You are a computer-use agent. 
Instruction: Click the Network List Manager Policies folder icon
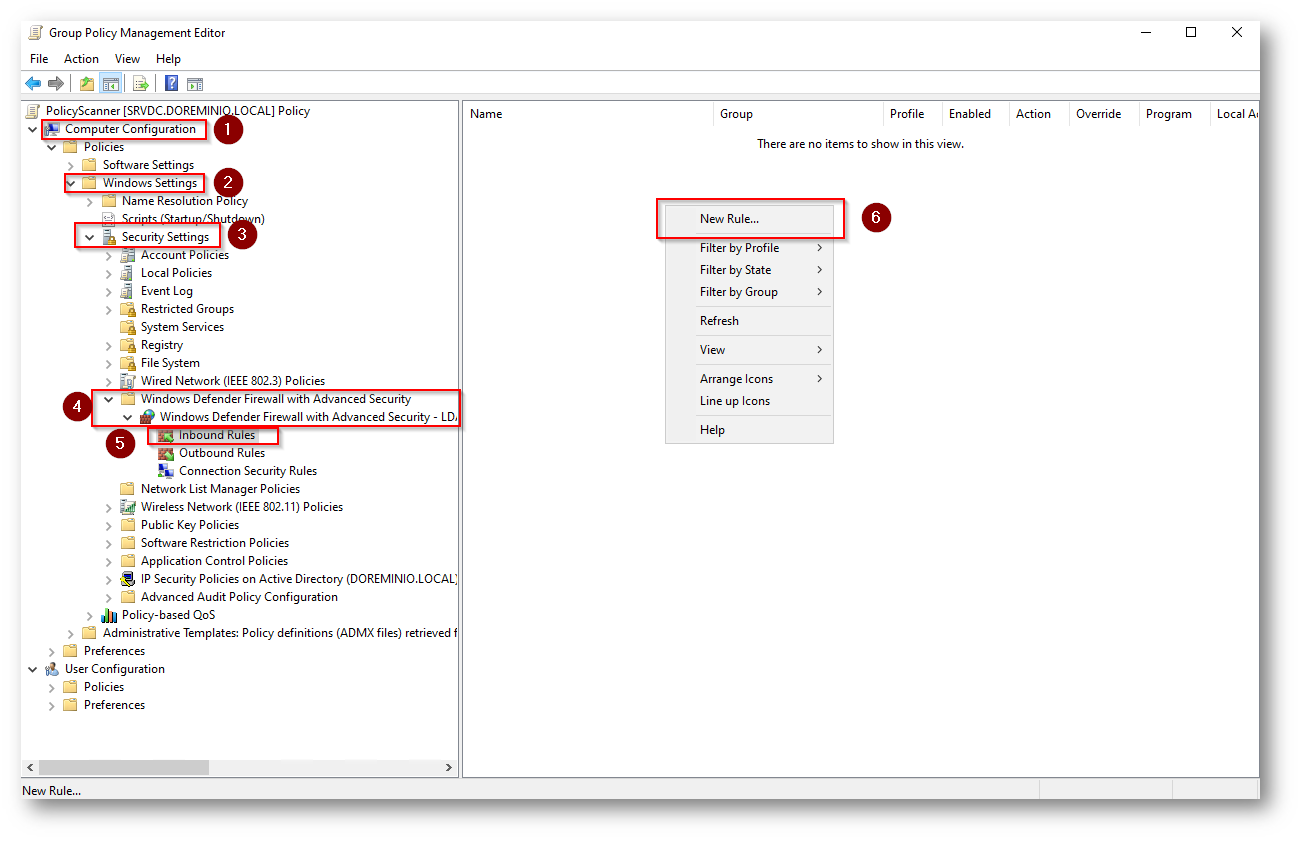click(128, 489)
